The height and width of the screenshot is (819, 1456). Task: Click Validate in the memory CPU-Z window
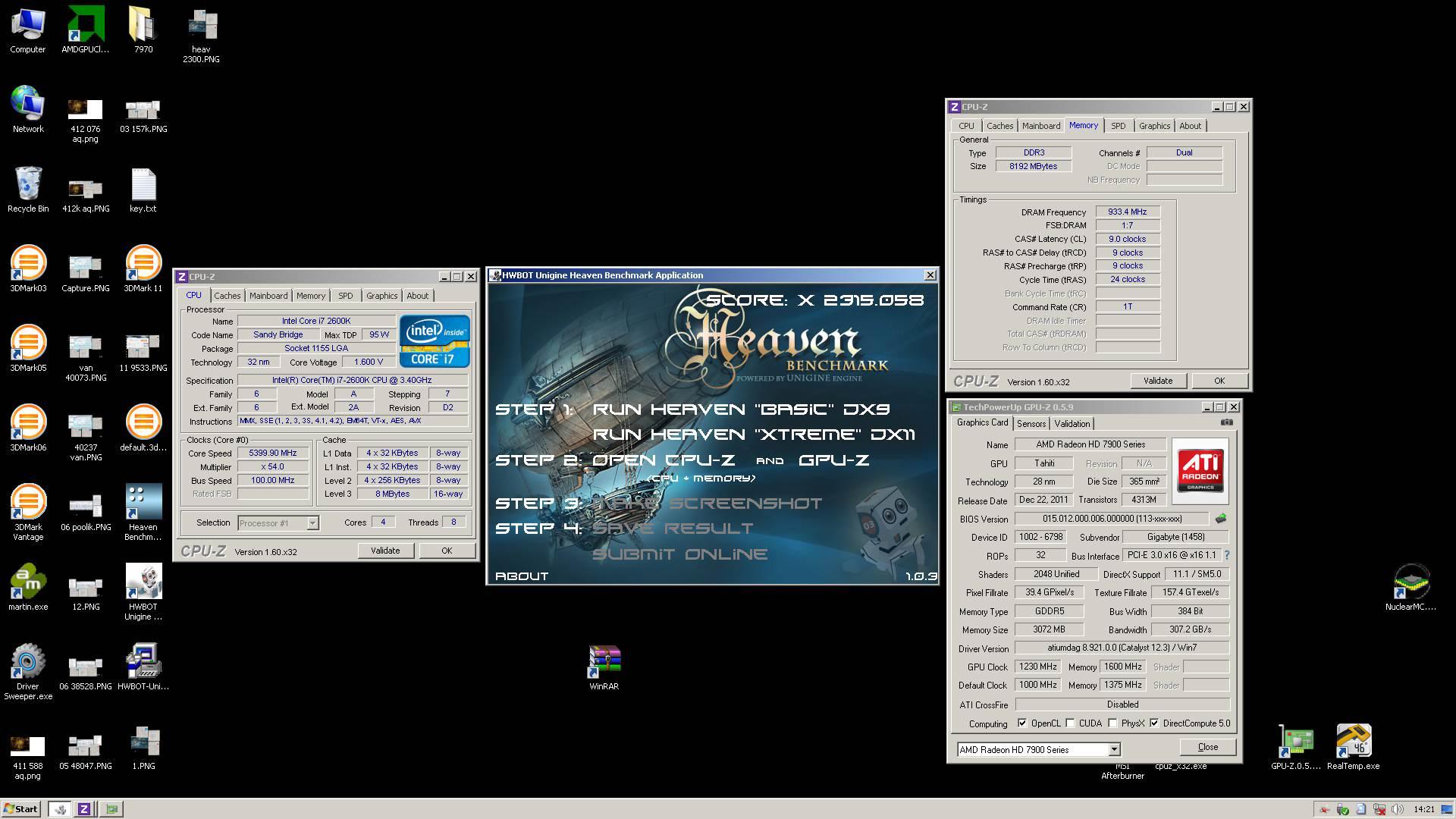tap(1158, 381)
